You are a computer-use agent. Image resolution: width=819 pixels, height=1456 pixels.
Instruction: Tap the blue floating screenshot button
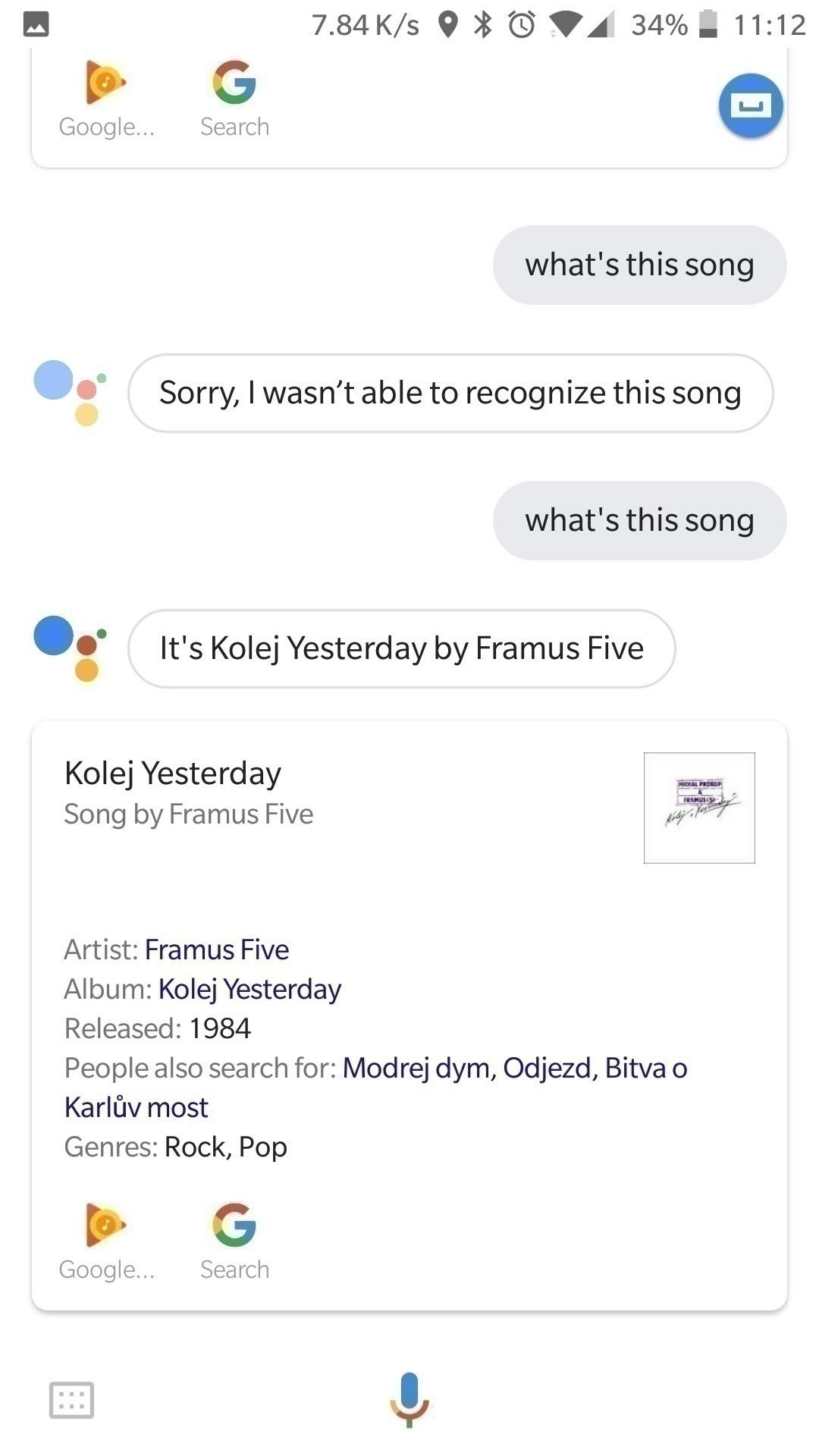[751, 105]
